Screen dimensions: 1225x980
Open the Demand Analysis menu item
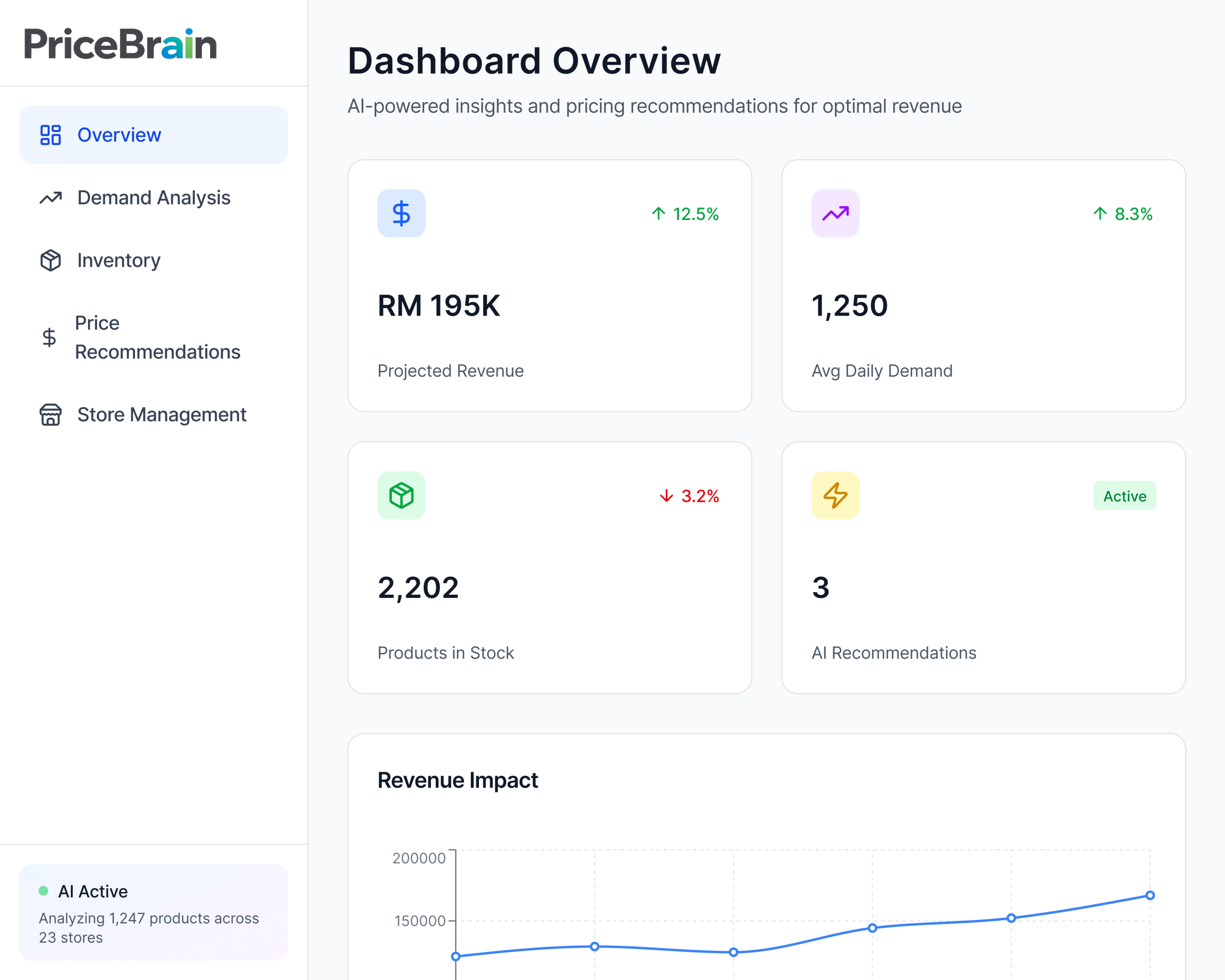coord(154,198)
